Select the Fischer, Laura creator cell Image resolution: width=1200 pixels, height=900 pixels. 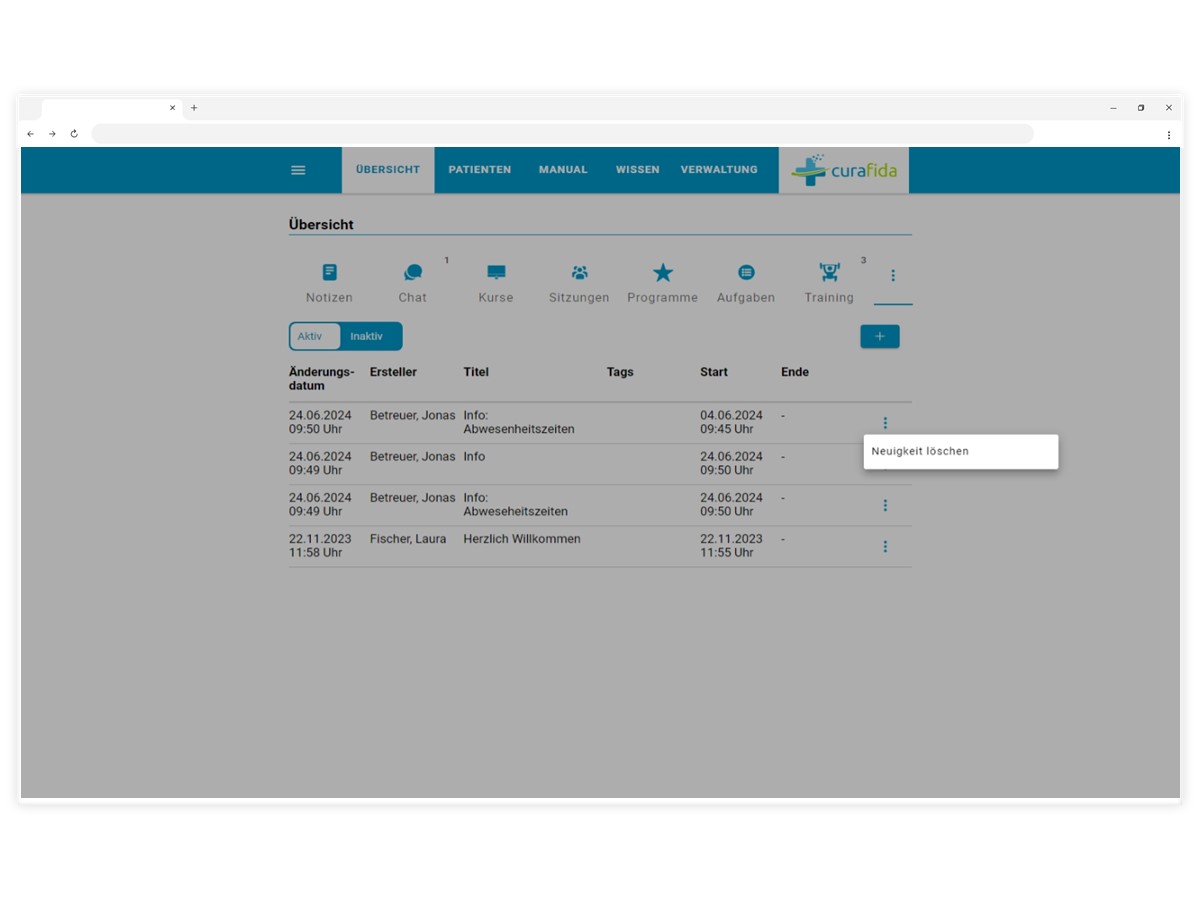(x=408, y=539)
